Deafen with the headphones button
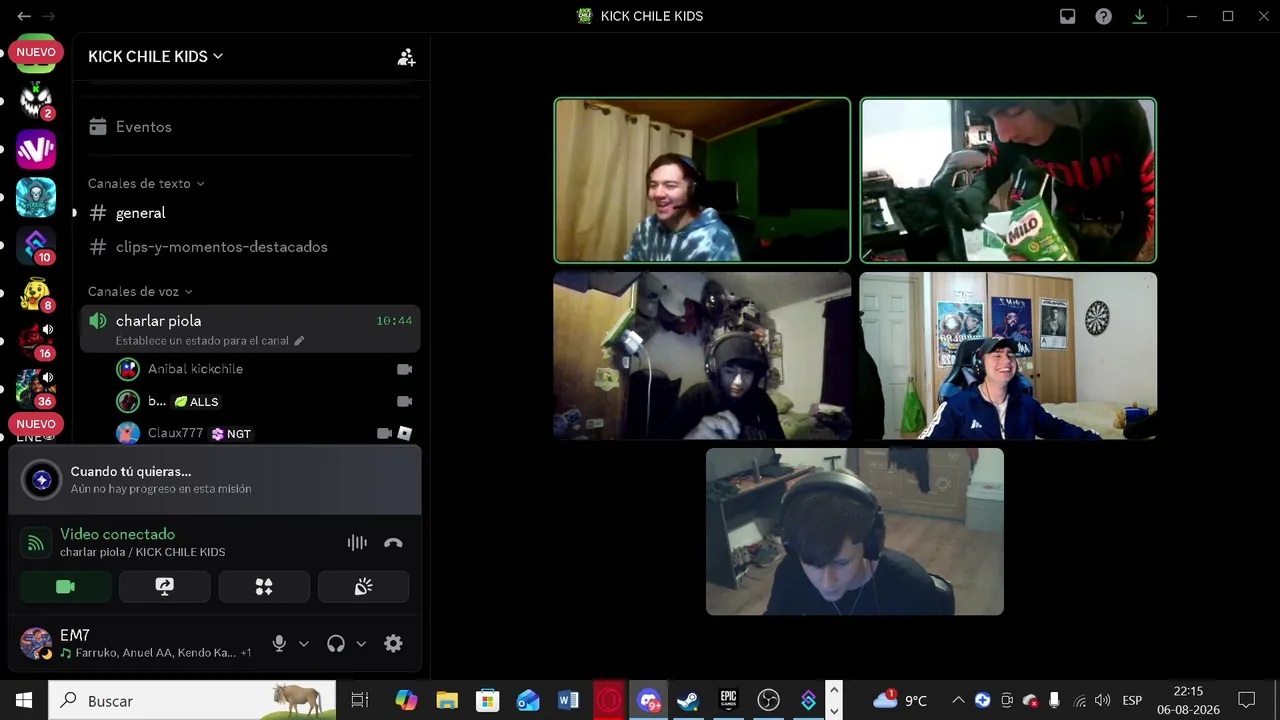This screenshot has width=1280, height=720. (x=336, y=644)
